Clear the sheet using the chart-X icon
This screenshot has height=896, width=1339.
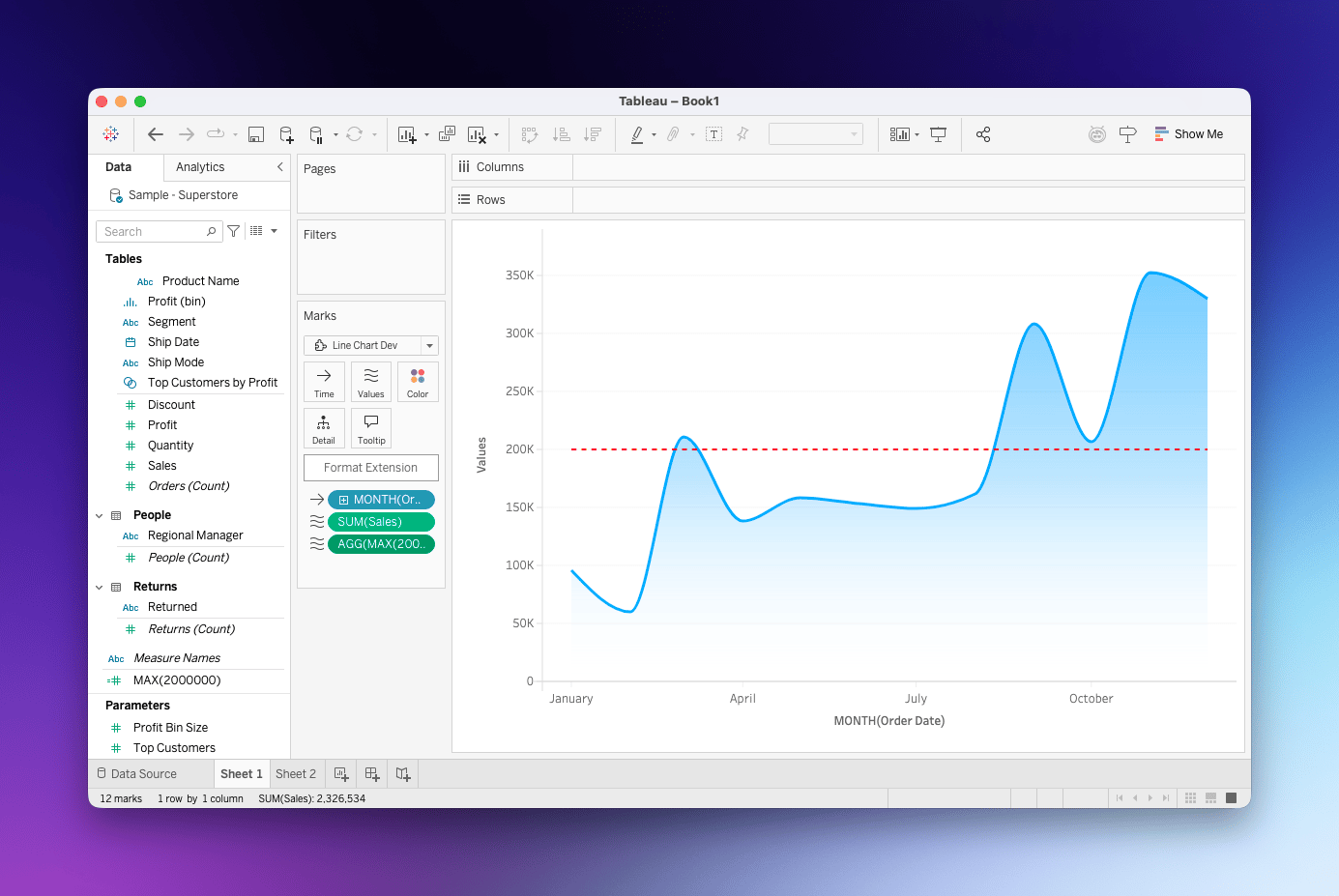(x=477, y=134)
